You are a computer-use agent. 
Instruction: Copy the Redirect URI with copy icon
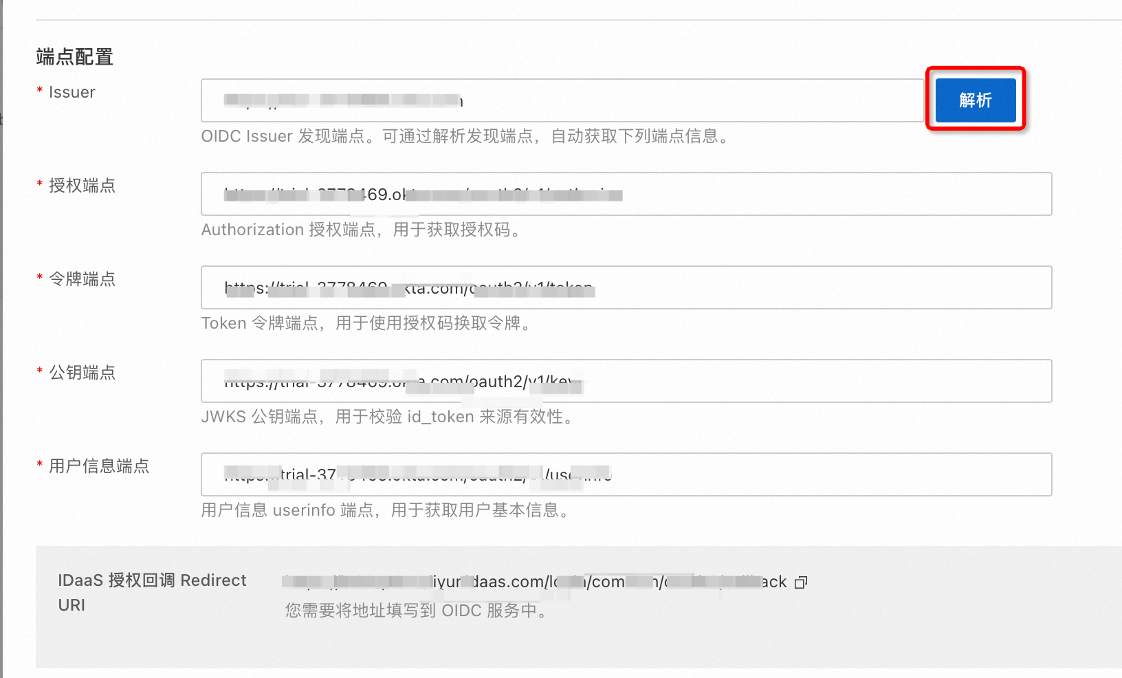[x=801, y=582]
